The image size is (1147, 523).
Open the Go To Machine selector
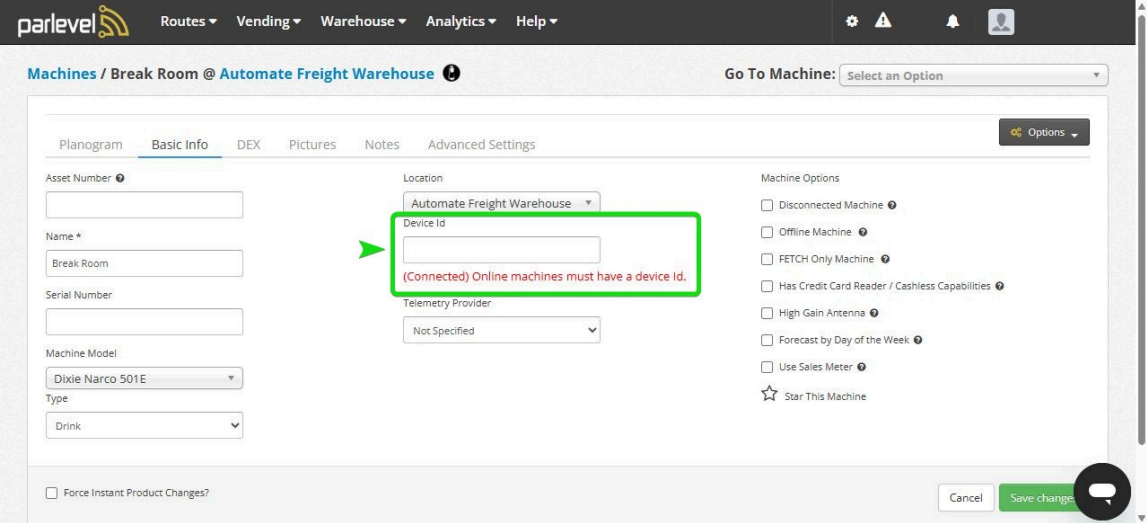point(974,76)
